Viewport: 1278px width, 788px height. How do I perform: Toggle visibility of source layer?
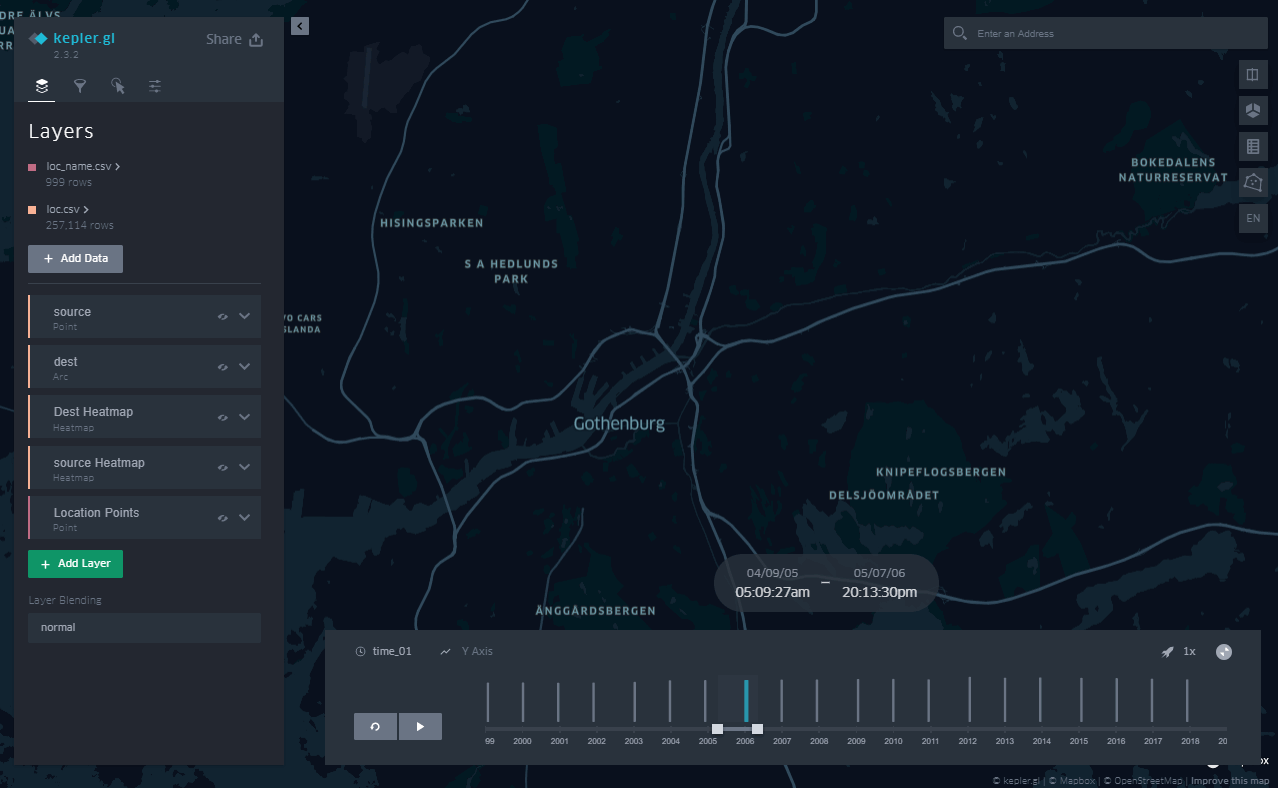coord(223,316)
